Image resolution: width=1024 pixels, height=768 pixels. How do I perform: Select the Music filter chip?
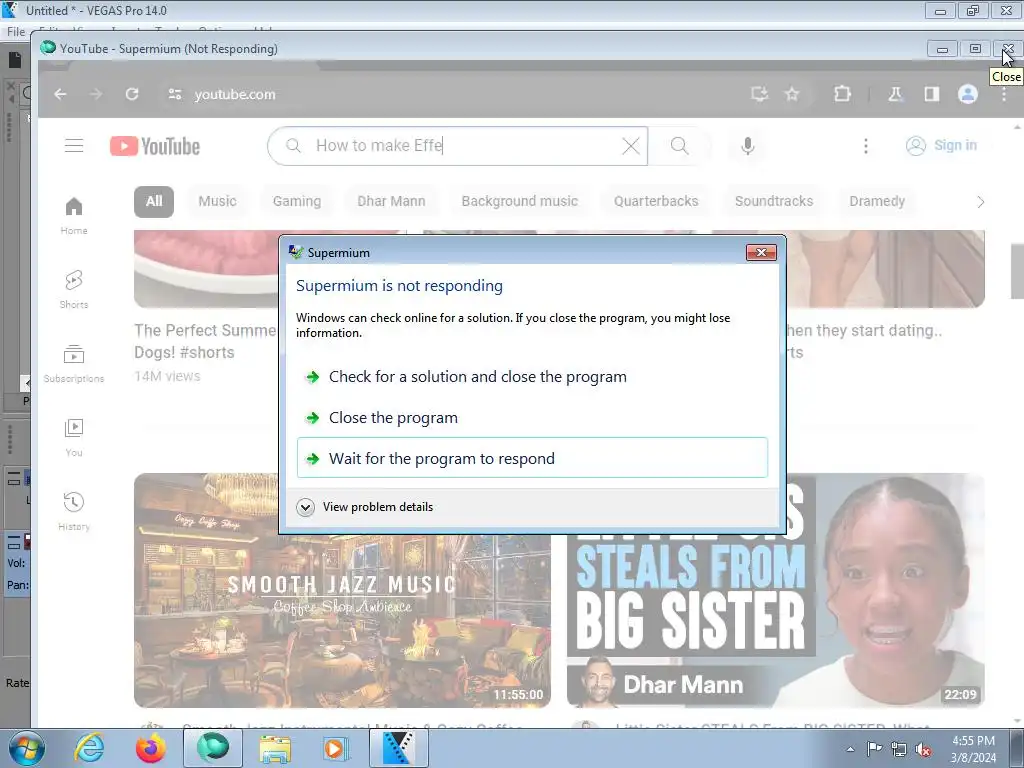pyautogui.click(x=217, y=201)
